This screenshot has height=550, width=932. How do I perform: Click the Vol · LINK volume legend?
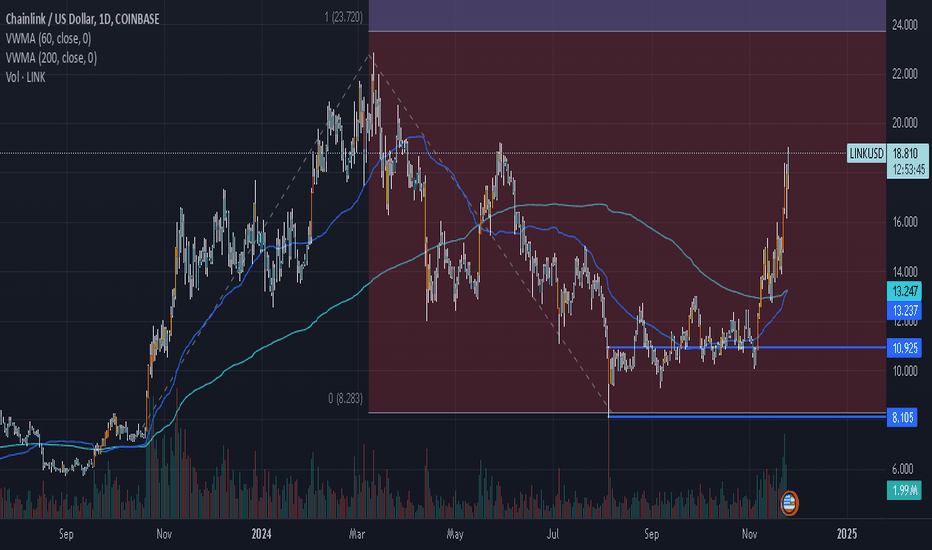pyautogui.click(x=26, y=77)
